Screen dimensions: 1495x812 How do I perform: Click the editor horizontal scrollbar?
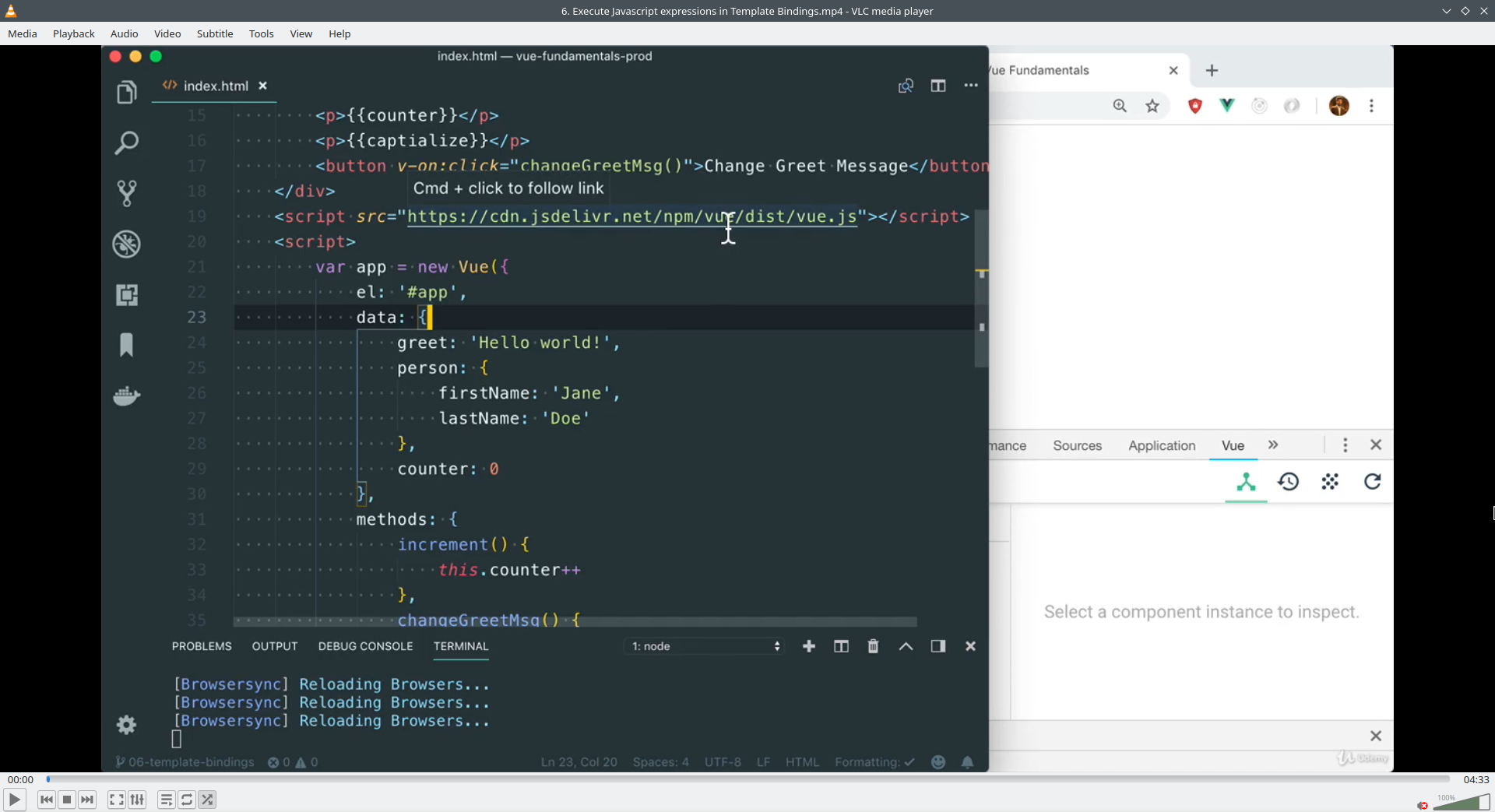575,621
